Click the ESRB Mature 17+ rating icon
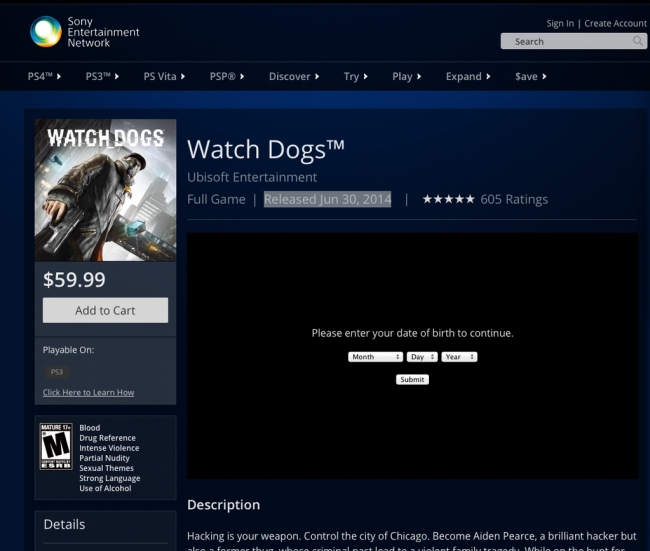This screenshot has width=650, height=551. (55, 446)
